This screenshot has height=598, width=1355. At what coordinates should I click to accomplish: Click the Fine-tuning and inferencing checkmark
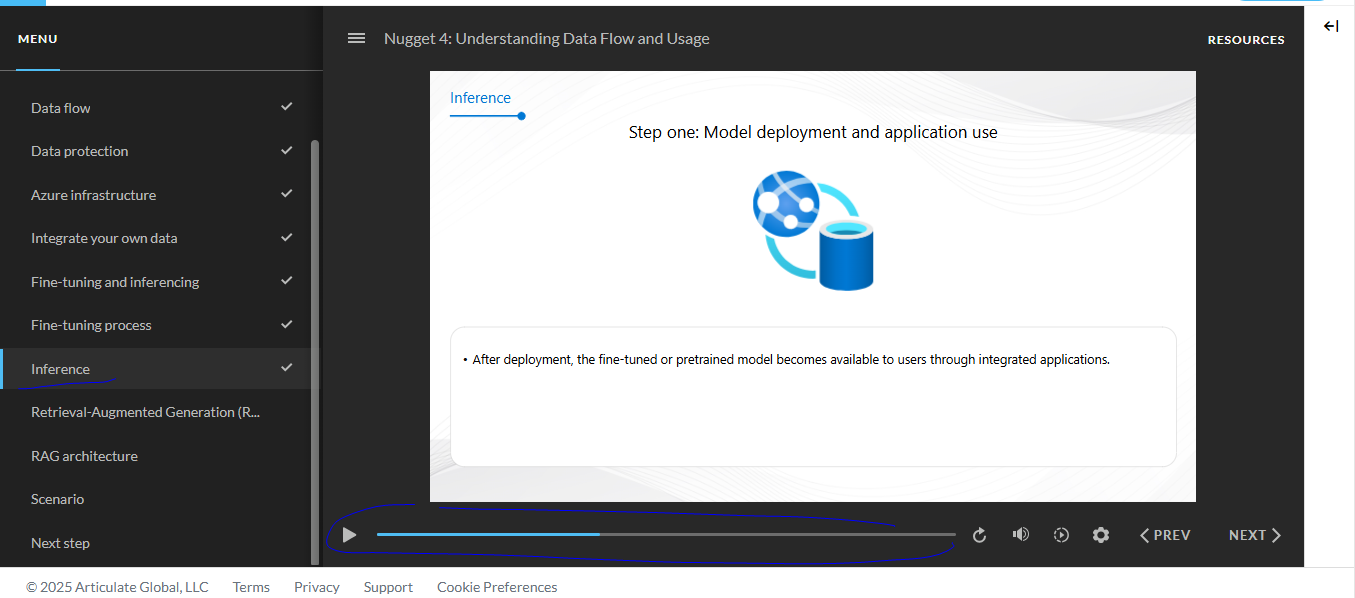tap(287, 280)
